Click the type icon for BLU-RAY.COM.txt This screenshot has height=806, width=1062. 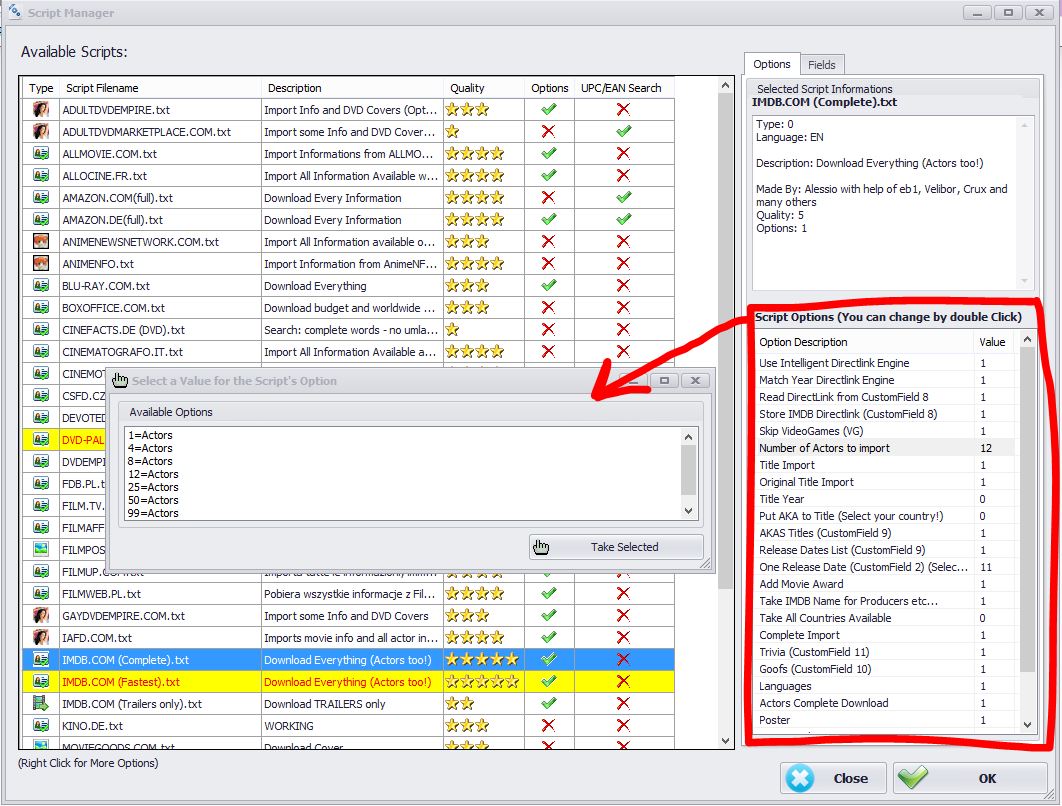(x=41, y=286)
